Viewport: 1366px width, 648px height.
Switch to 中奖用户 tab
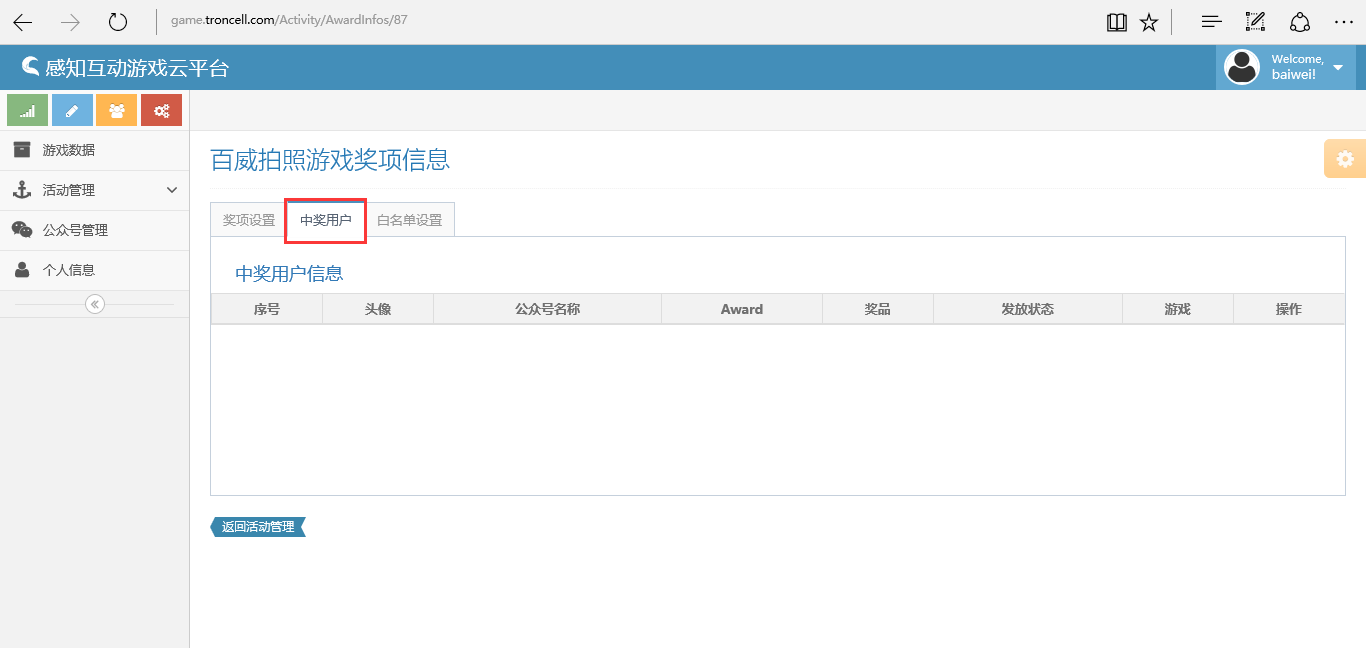click(x=326, y=220)
